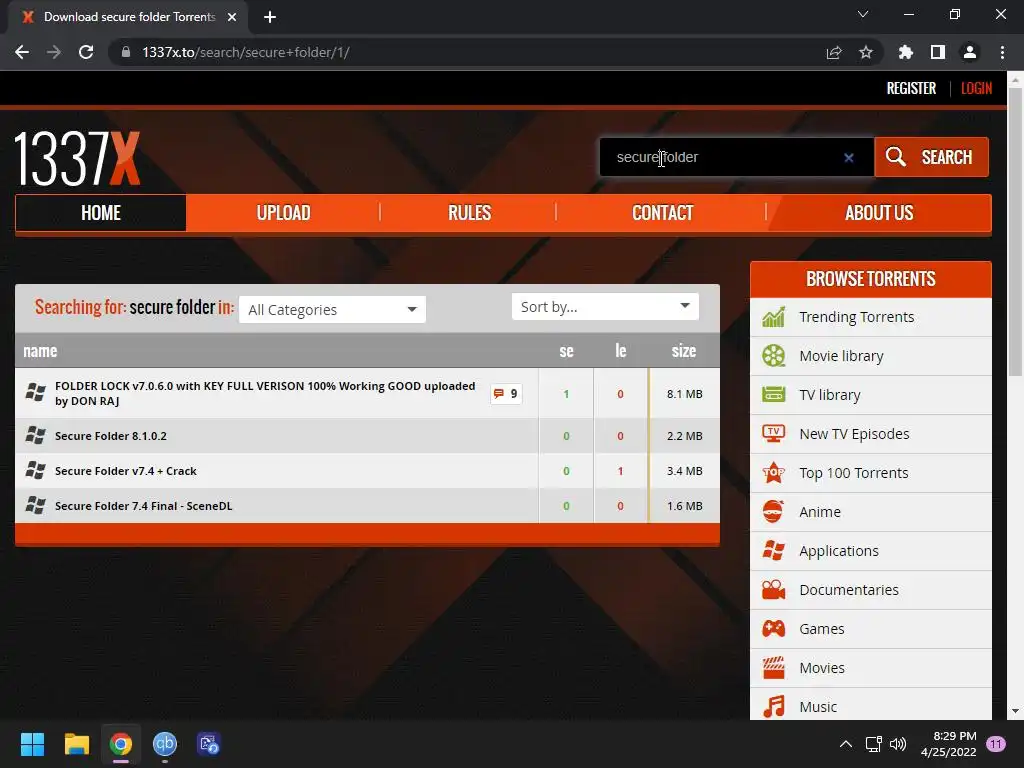Click the app icon beside FOLDER LOCK v7.0.6.0
This screenshot has height=768, width=1024.
click(x=35, y=393)
